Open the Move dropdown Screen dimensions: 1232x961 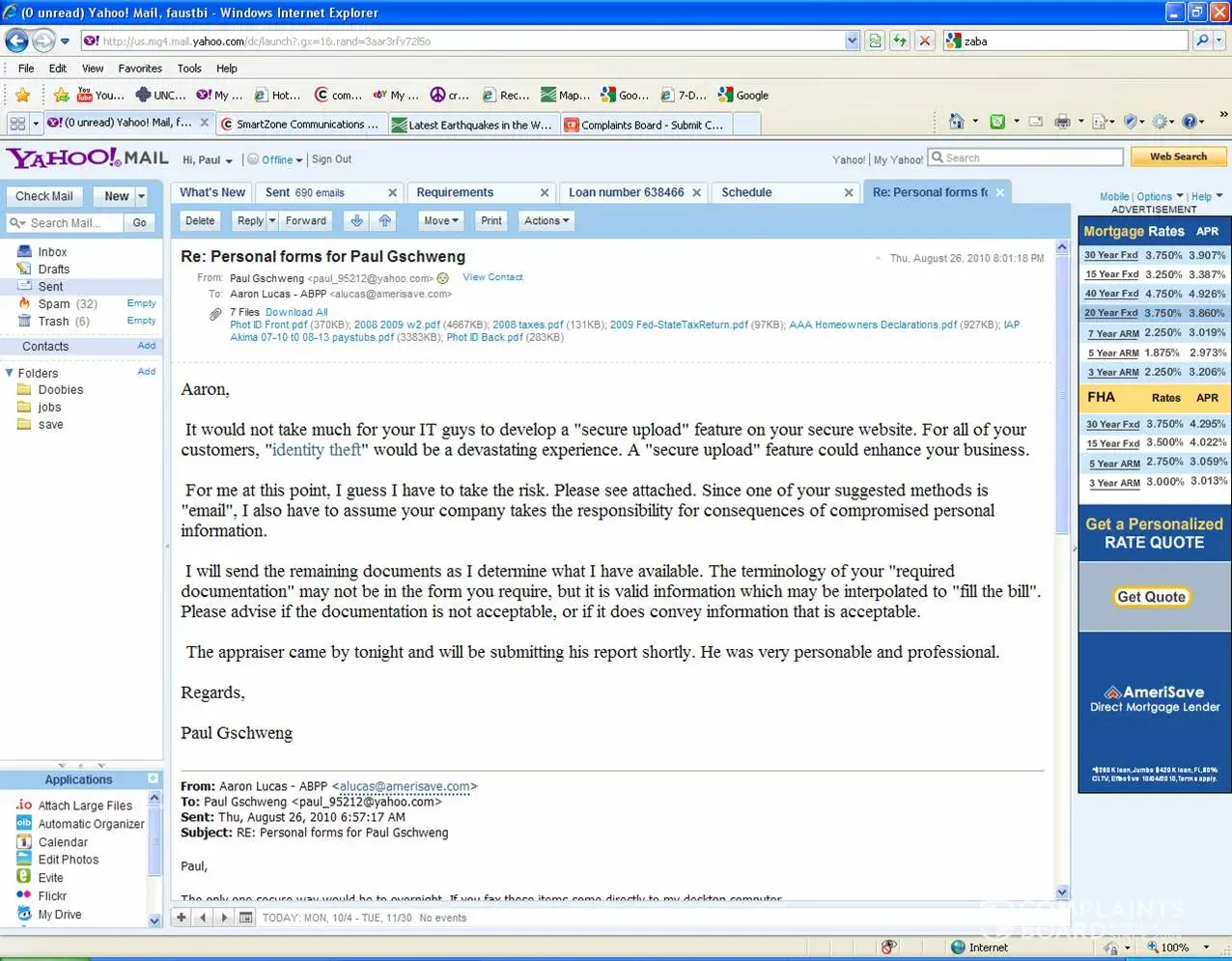point(440,221)
